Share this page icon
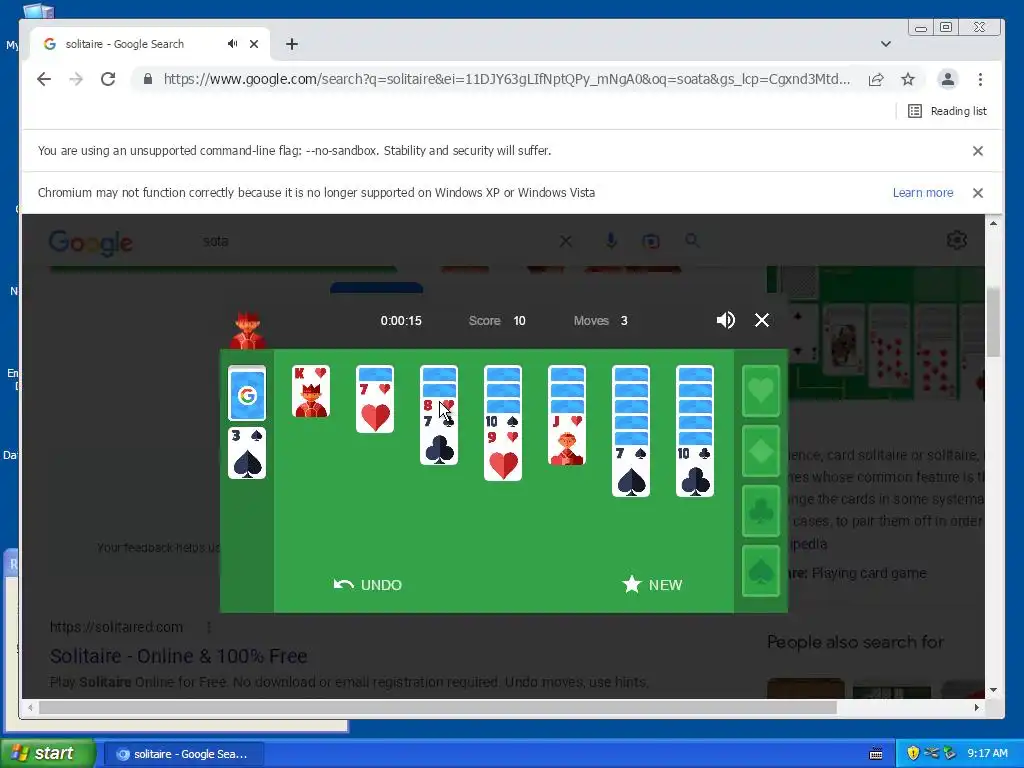1024x768 pixels. [x=876, y=80]
